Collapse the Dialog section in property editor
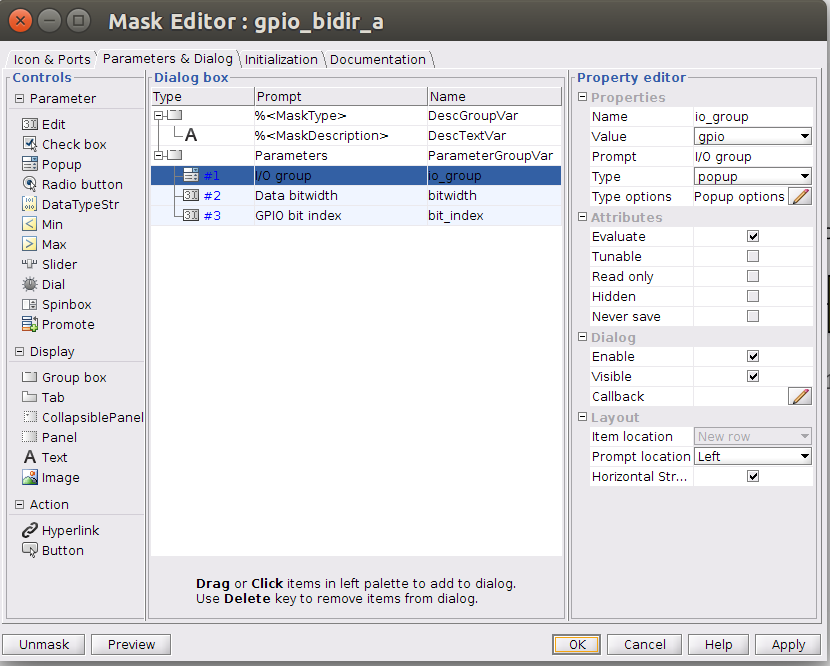830x666 pixels. tap(582, 337)
